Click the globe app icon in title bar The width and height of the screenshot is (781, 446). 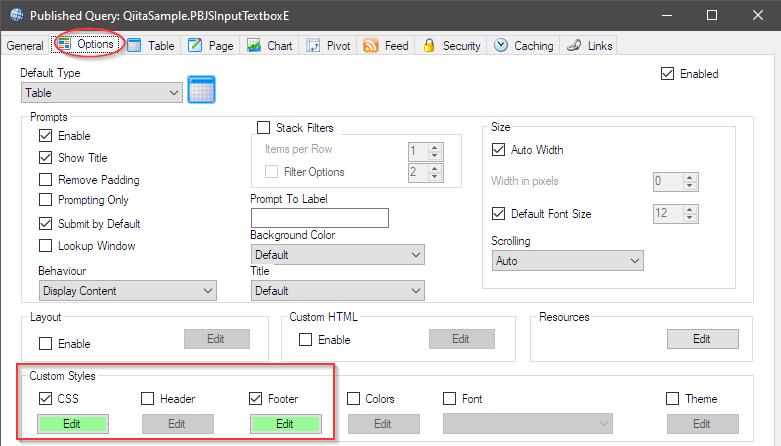tap(16, 15)
